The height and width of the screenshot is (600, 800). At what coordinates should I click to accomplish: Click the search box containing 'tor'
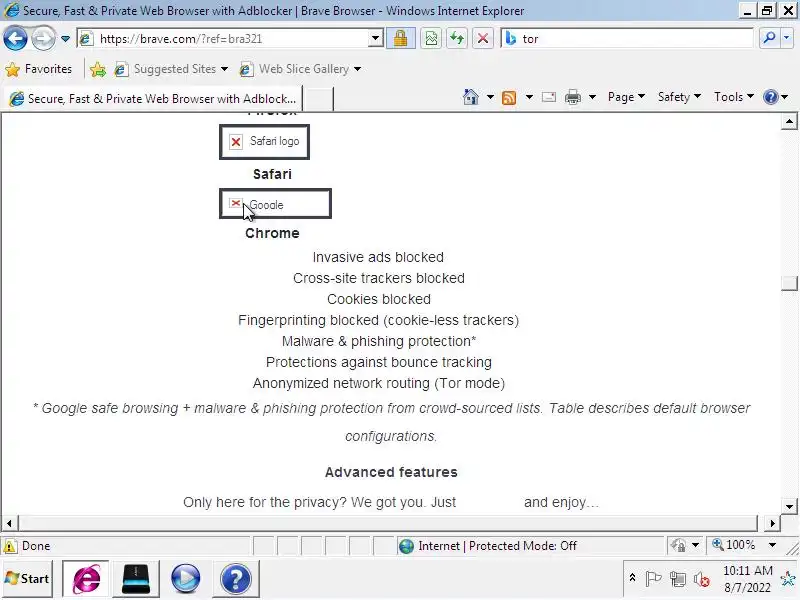(x=628, y=39)
